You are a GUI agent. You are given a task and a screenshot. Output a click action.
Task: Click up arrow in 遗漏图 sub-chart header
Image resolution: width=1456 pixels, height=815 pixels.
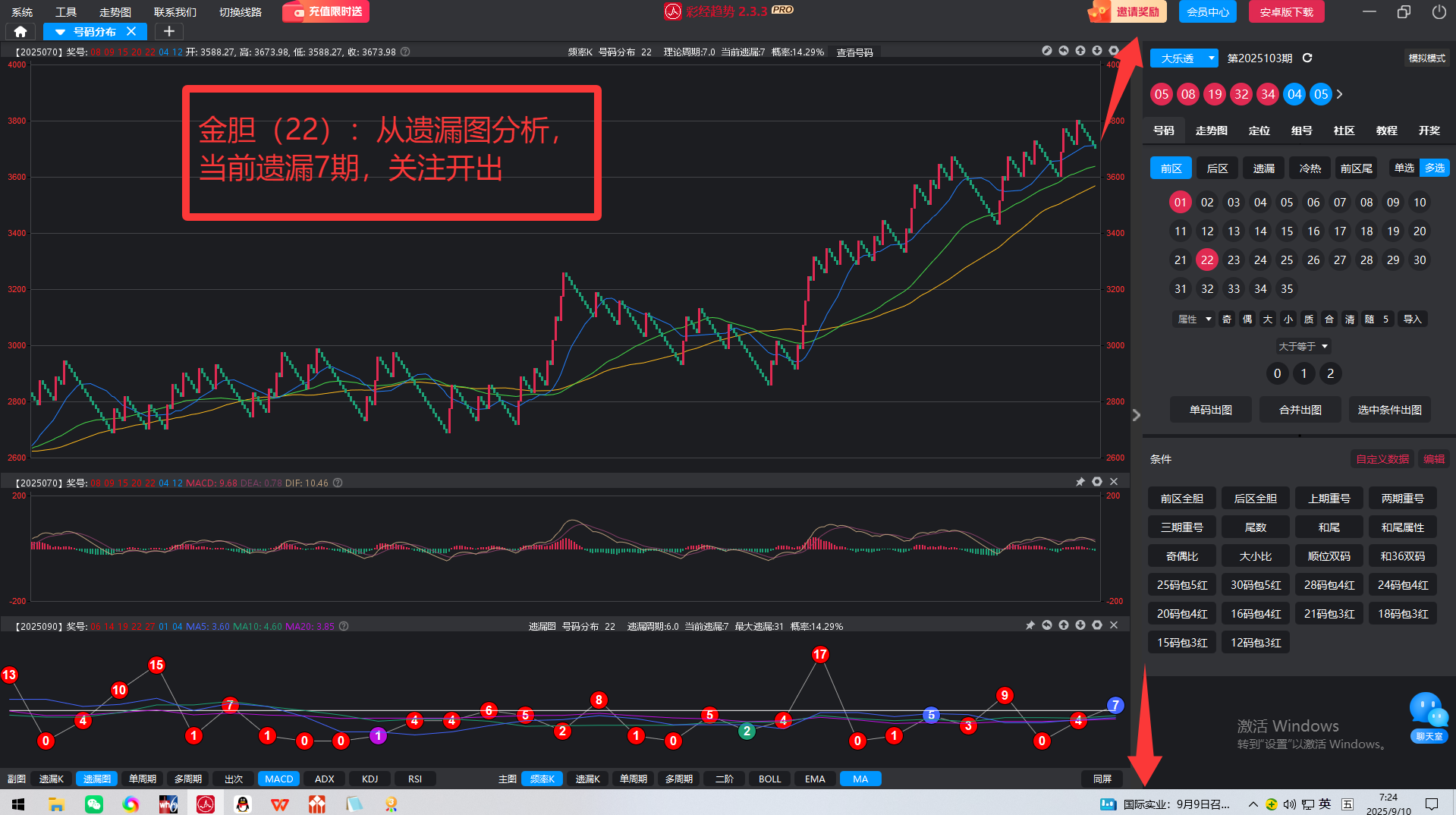[1064, 625]
